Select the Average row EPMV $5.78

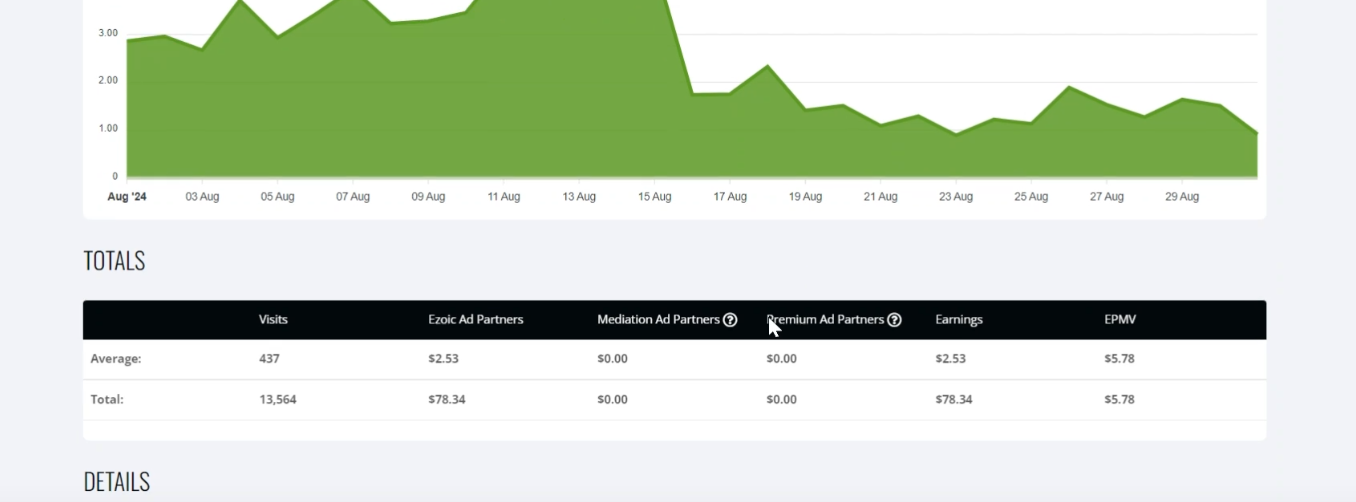pyautogui.click(x=1119, y=359)
